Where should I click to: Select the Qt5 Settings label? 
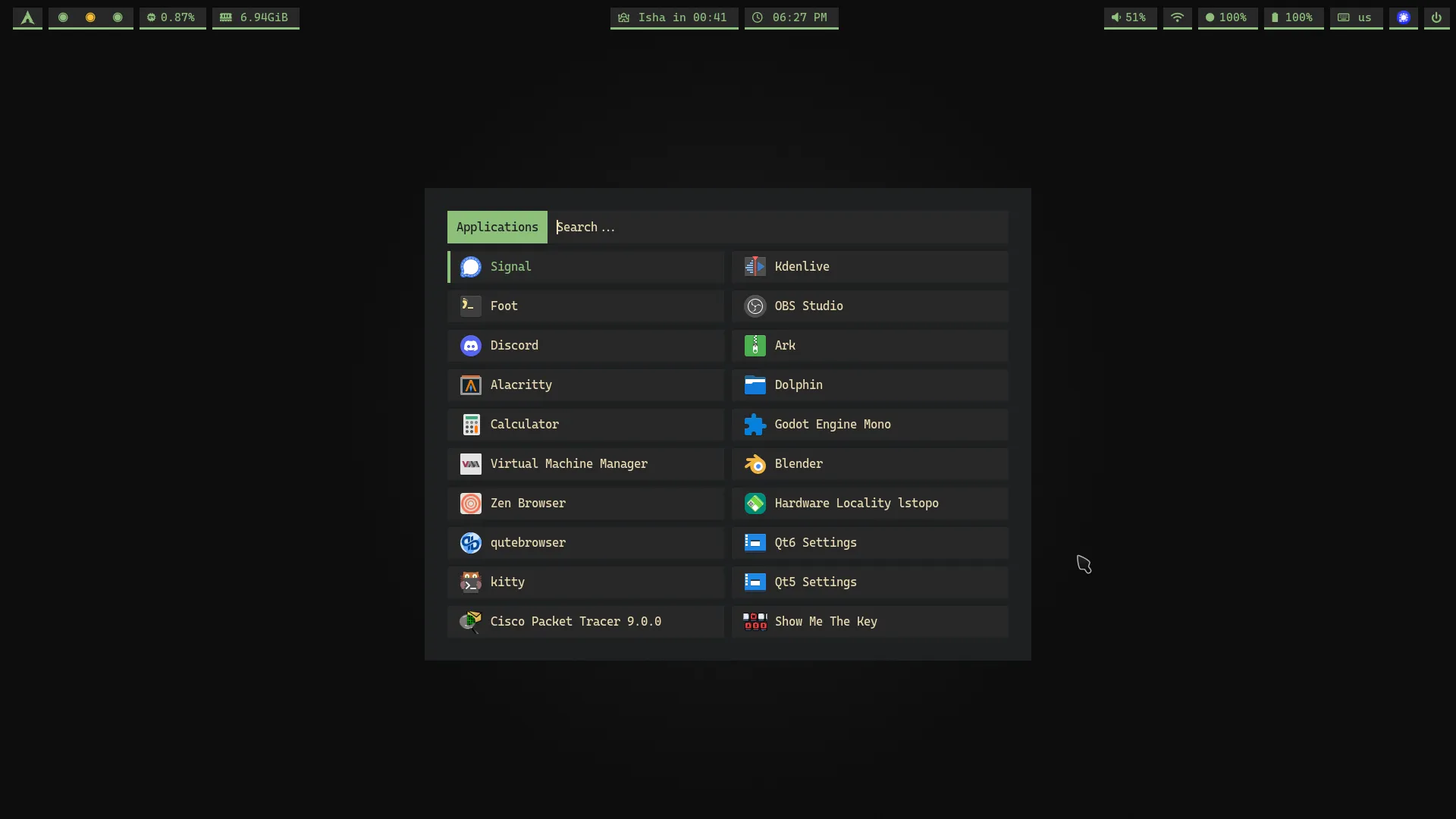[x=816, y=582]
